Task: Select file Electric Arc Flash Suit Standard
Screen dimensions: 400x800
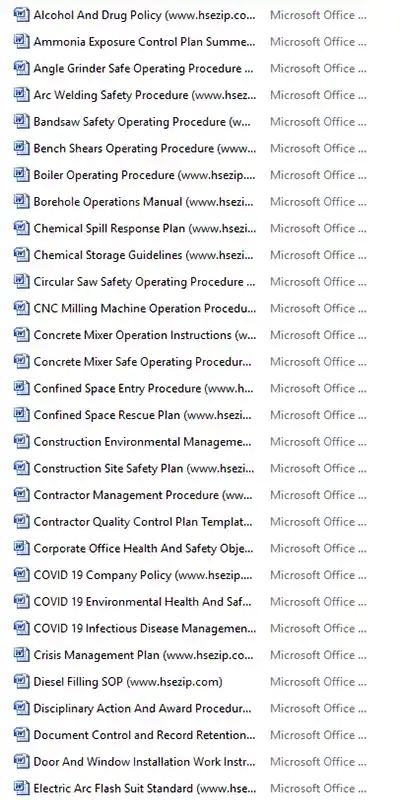Action: (145, 788)
